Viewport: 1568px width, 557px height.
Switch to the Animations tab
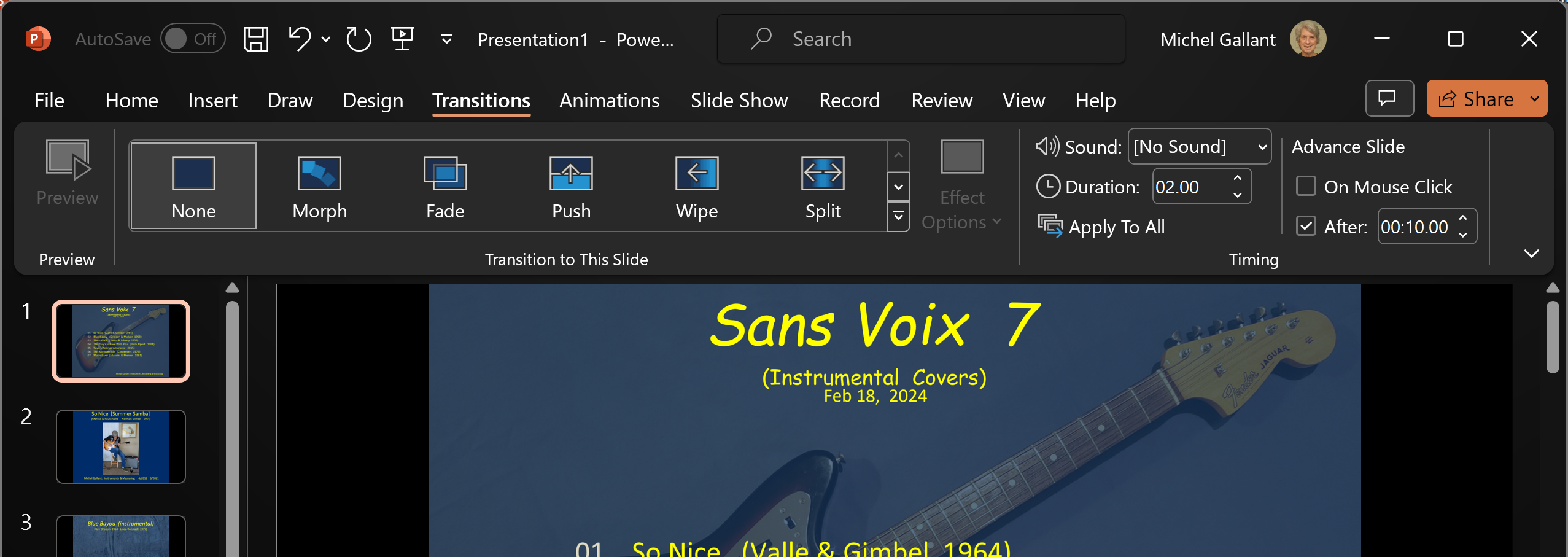coord(609,100)
